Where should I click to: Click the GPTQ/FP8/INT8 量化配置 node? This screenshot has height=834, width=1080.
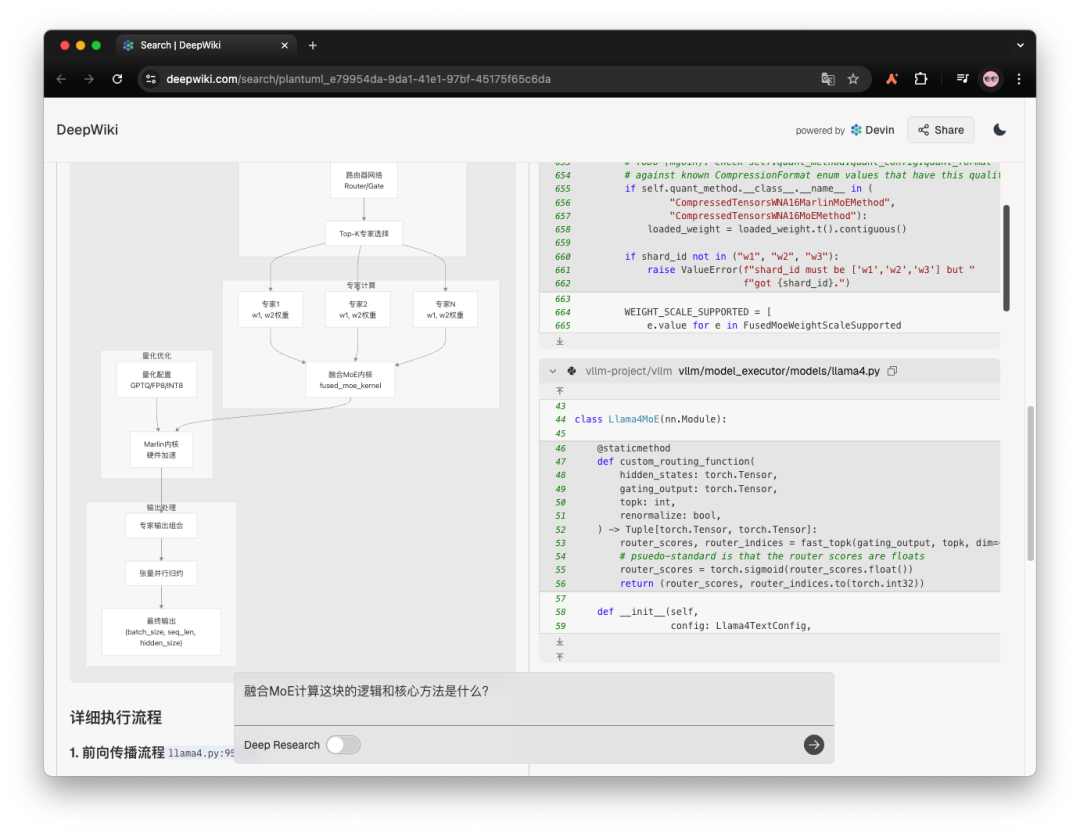tap(156, 380)
